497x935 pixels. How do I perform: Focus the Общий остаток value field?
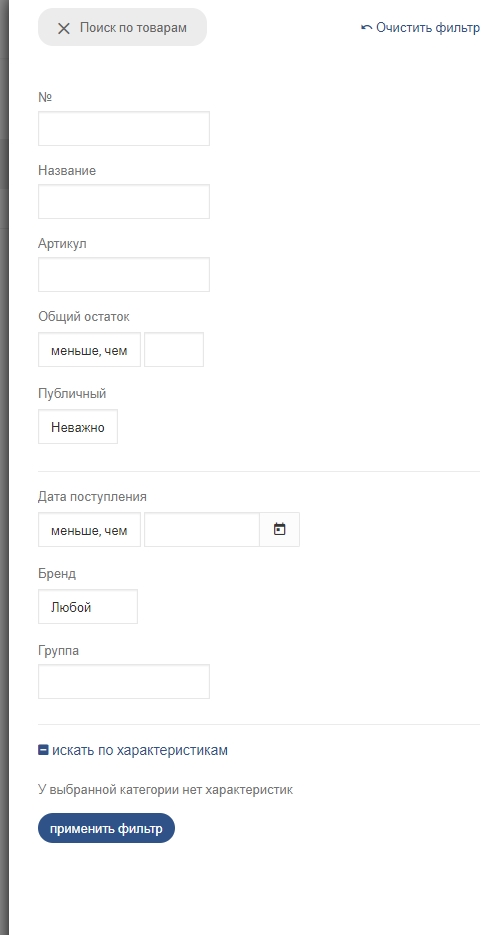click(x=174, y=350)
